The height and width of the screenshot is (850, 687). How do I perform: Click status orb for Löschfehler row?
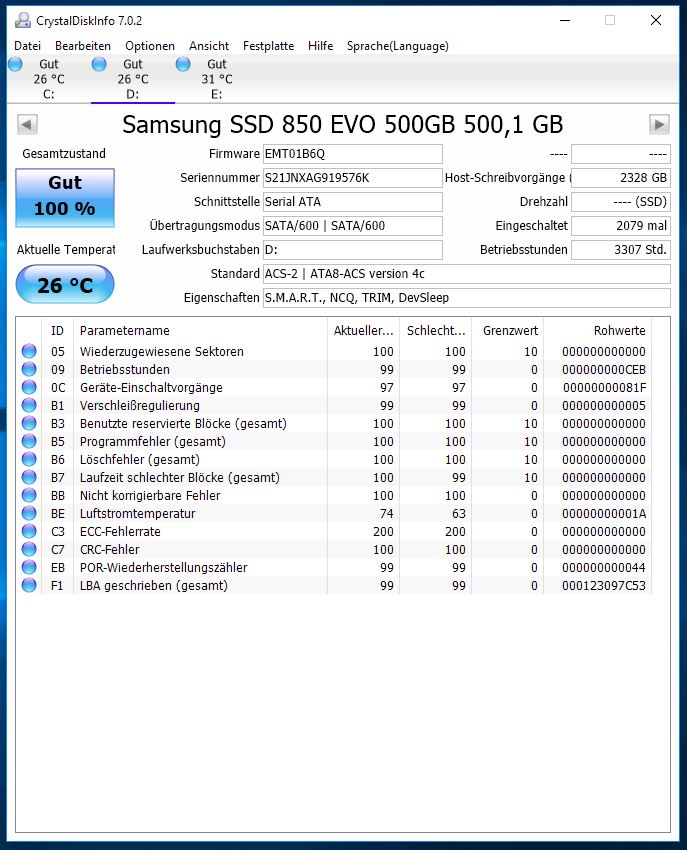(x=29, y=459)
